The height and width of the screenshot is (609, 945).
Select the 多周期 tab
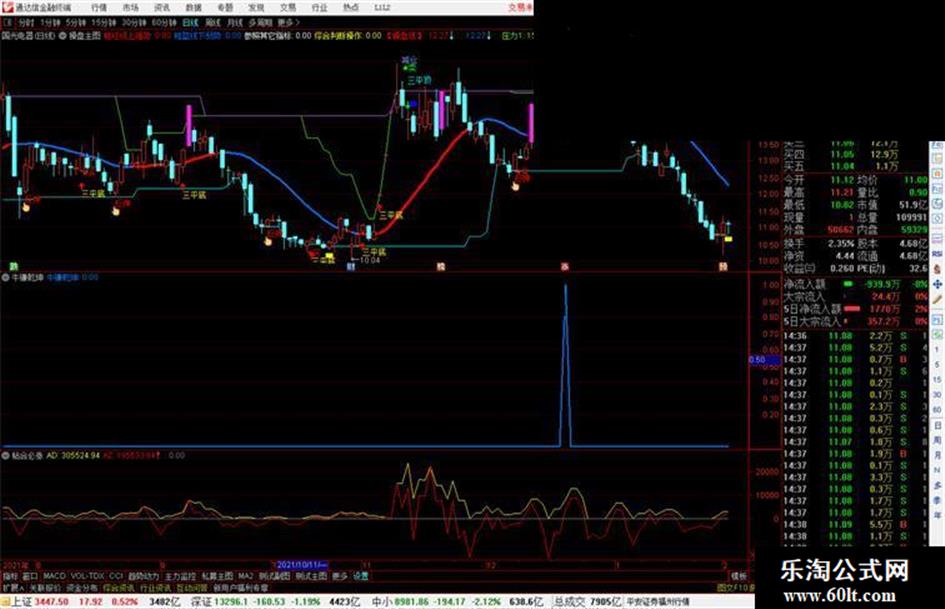click(260, 22)
